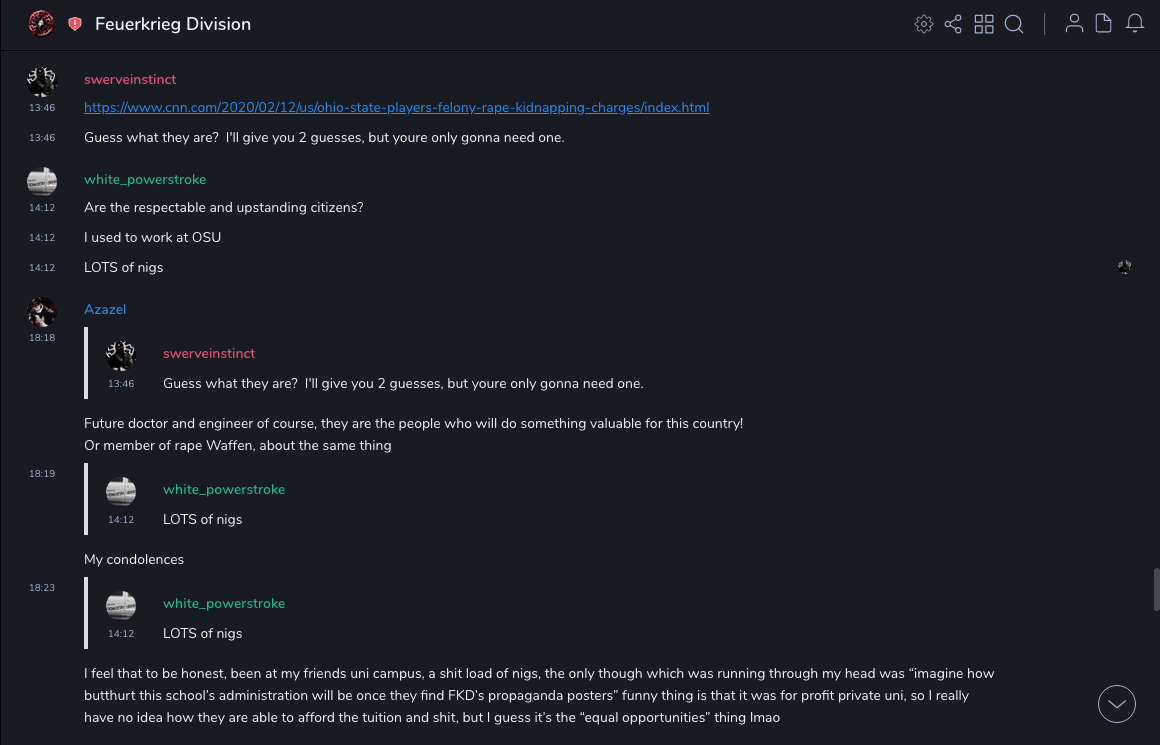
Task: Click the swerveinstinct username at top
Action: (x=130, y=79)
